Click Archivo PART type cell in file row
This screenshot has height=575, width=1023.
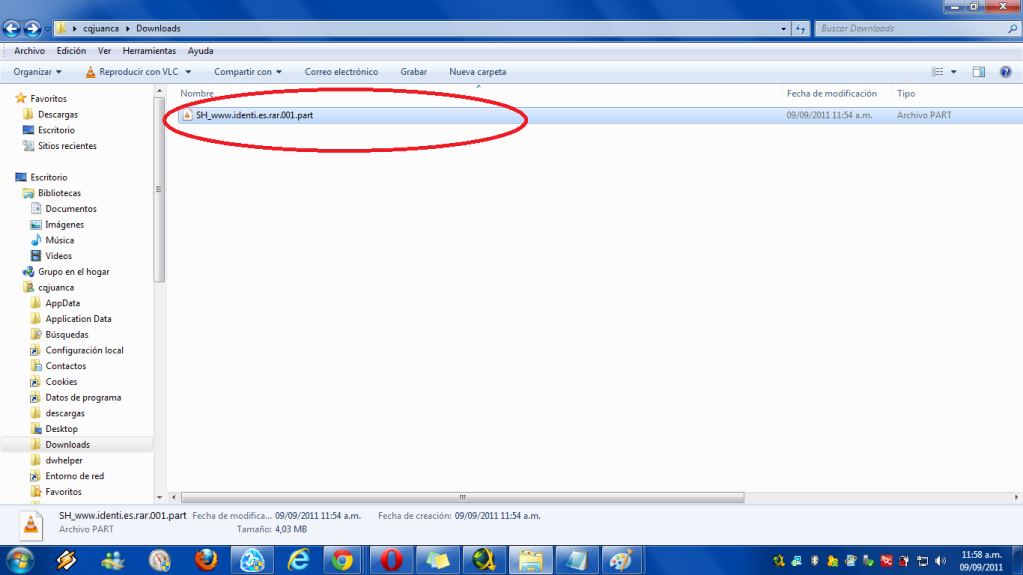(x=924, y=116)
